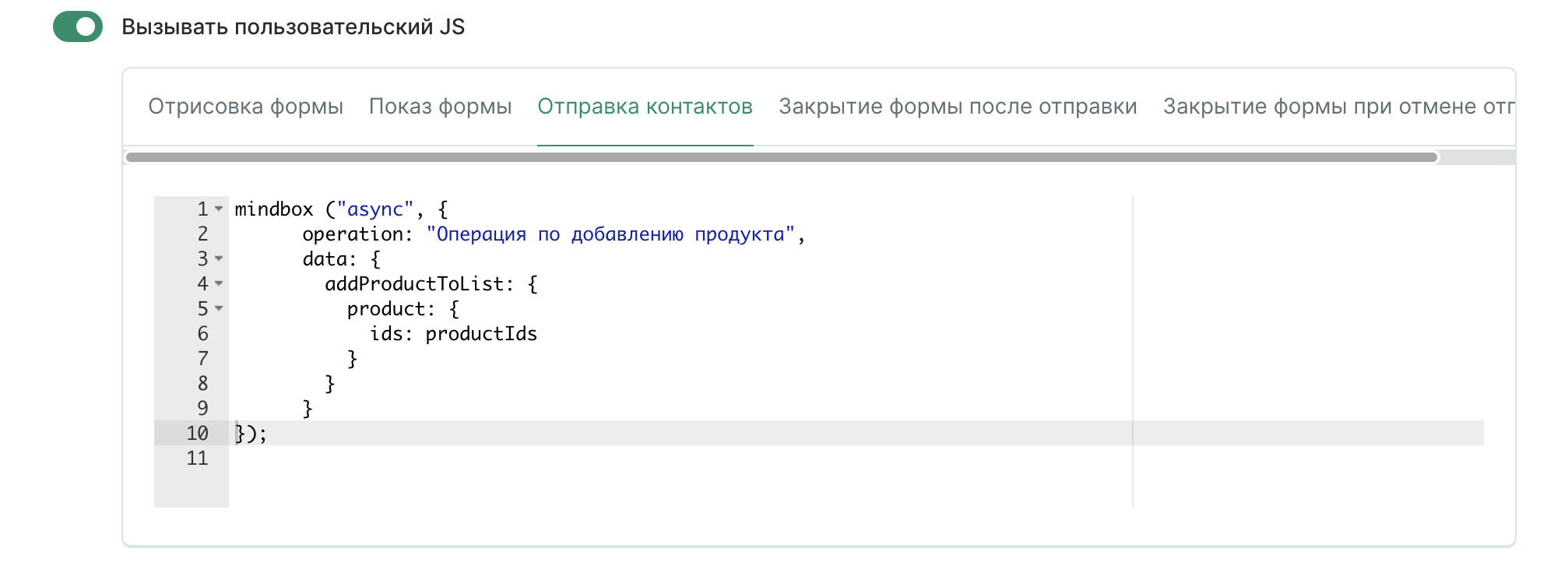Click the horizontal tabs scrollbar thumb
1568x573 pixels.
point(781,157)
